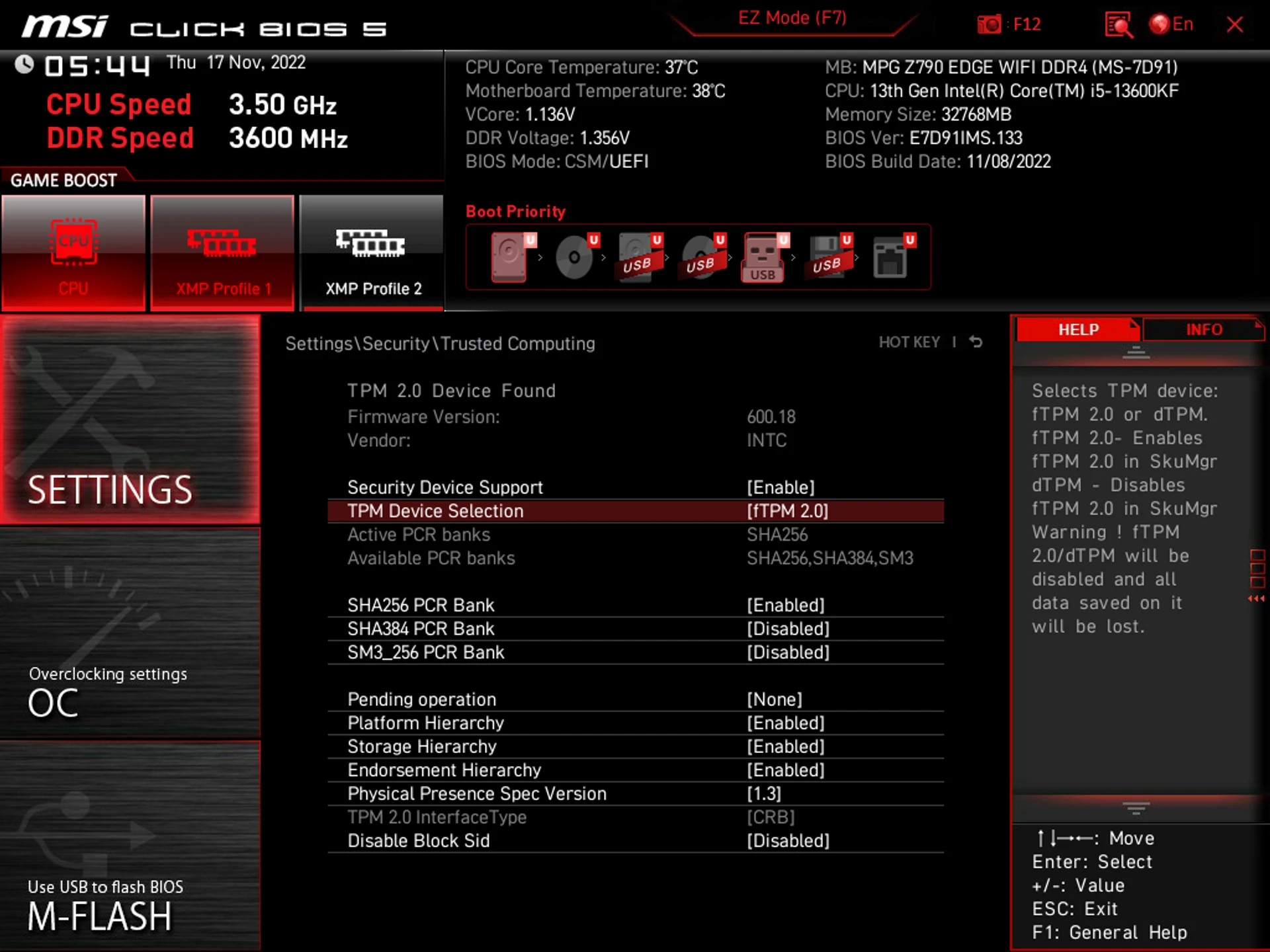Toggle SM3_256 PCR Bank setting
This screenshot has width=1270, height=952.
[636, 653]
